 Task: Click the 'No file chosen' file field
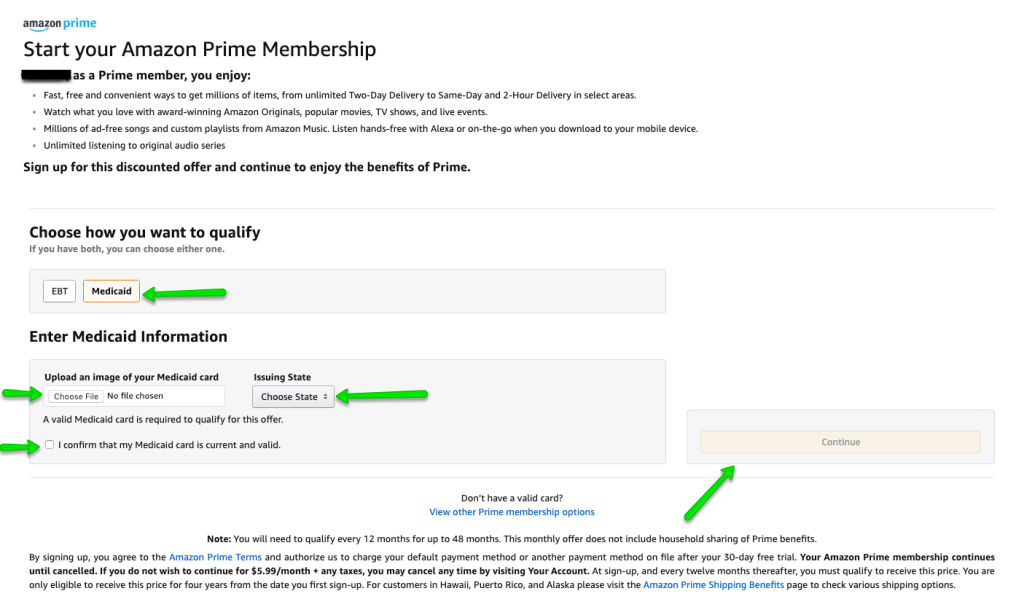tap(136, 396)
